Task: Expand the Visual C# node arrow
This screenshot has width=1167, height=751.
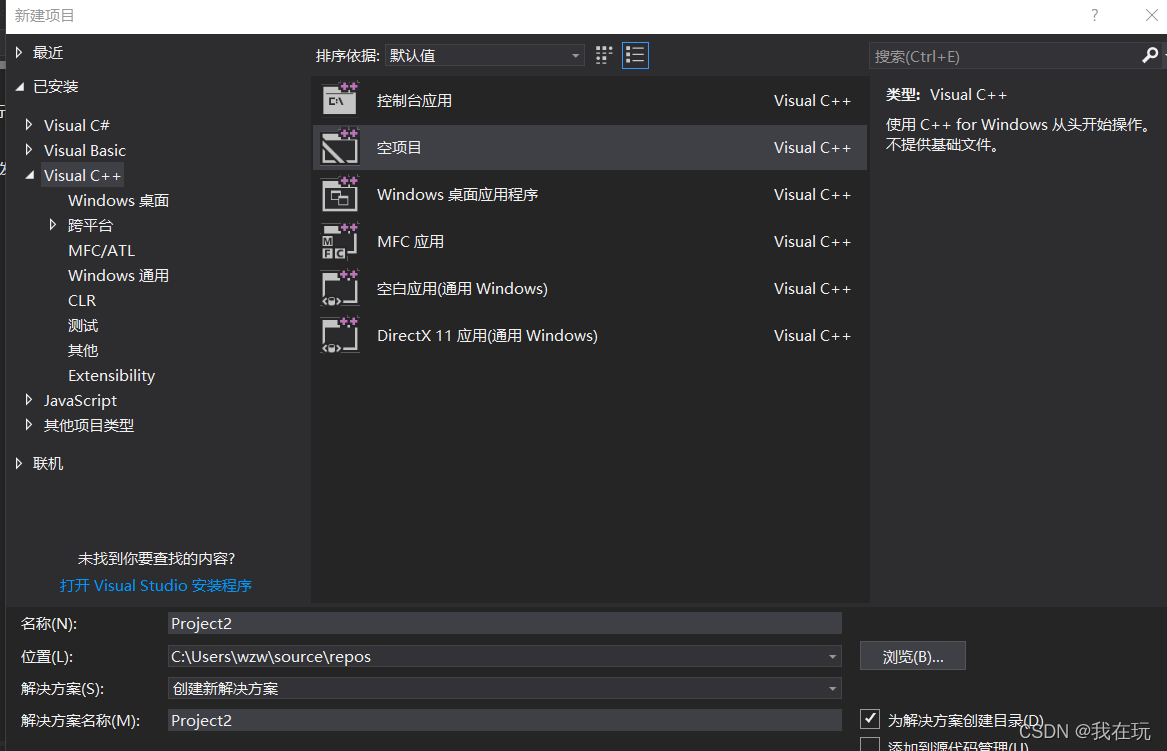Action: coord(28,124)
